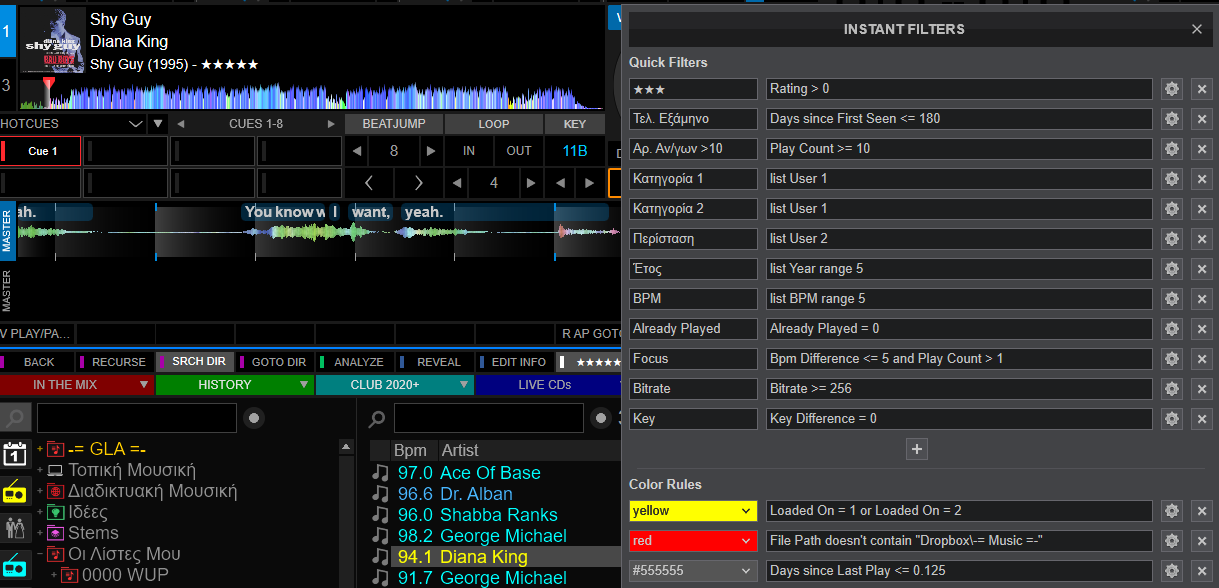Click the plus button to add filter
Image resolution: width=1219 pixels, height=588 pixels.
[917, 449]
